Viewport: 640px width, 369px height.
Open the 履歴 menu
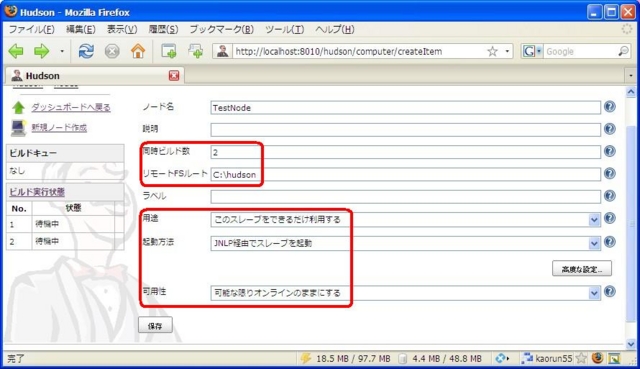(163, 29)
